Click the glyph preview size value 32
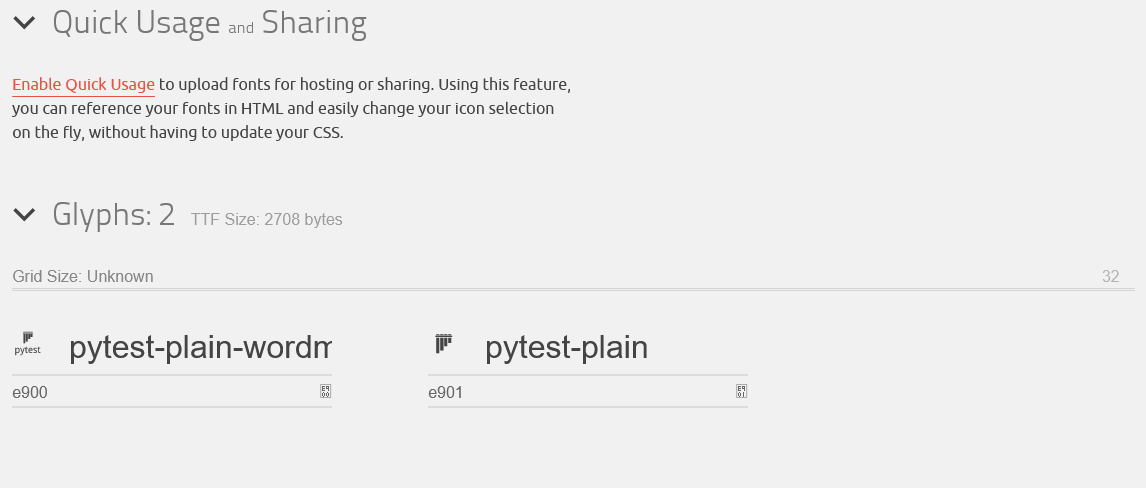The height and width of the screenshot is (488, 1146). click(1110, 277)
